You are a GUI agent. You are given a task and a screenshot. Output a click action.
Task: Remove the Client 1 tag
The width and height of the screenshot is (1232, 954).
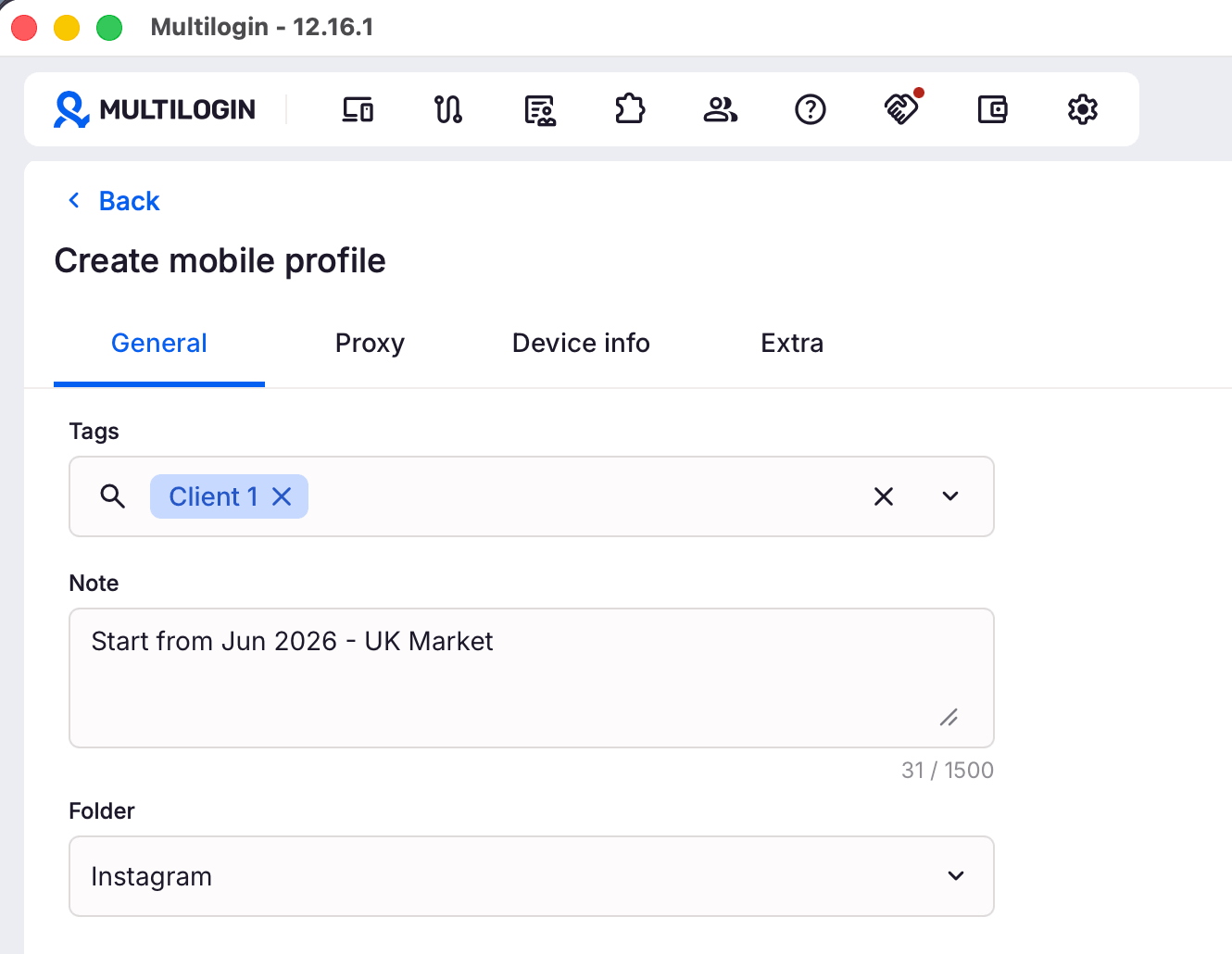click(x=282, y=496)
